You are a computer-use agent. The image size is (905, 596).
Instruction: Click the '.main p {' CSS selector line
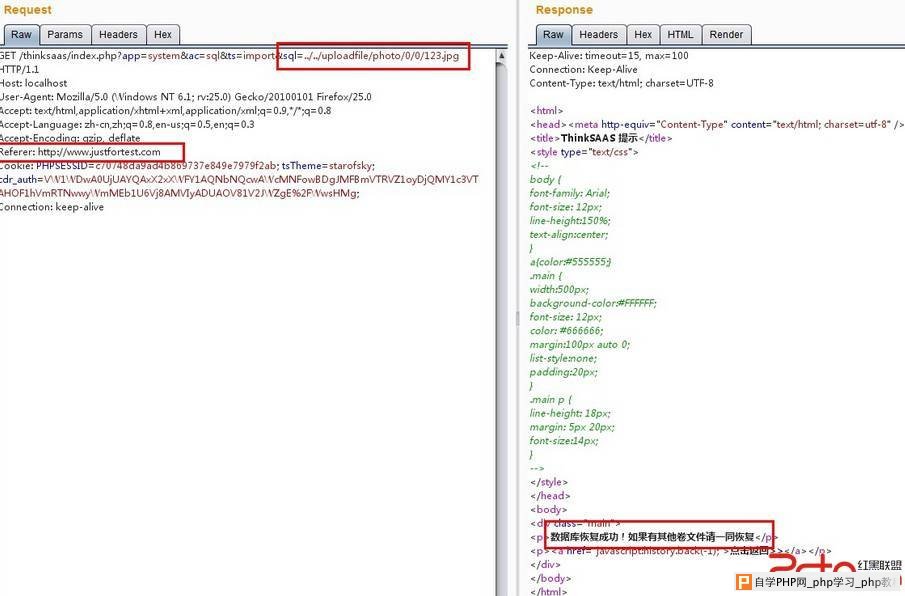click(551, 399)
